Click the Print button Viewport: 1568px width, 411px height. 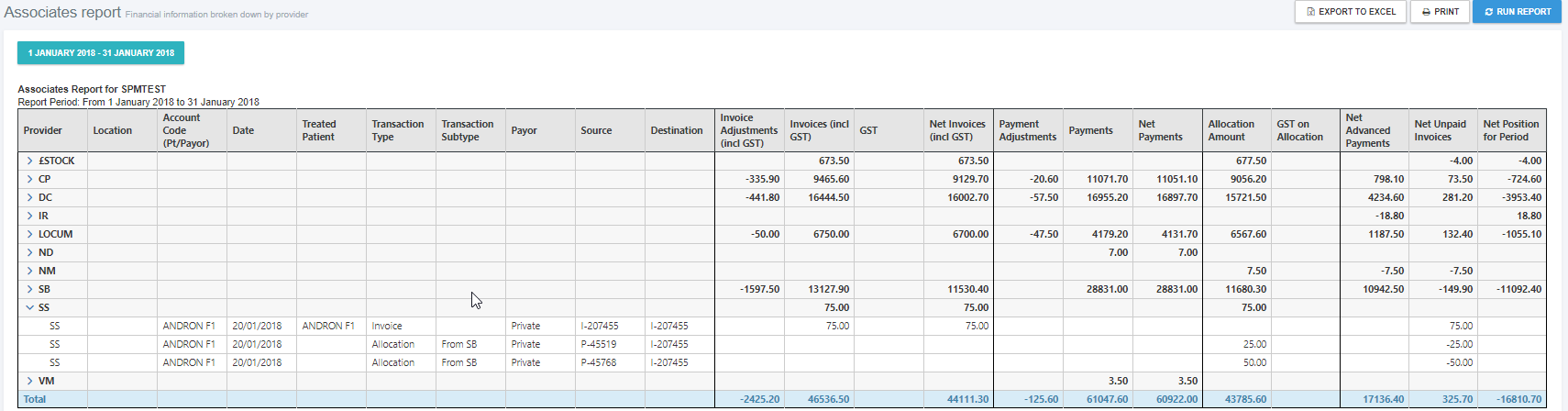pos(1440,12)
